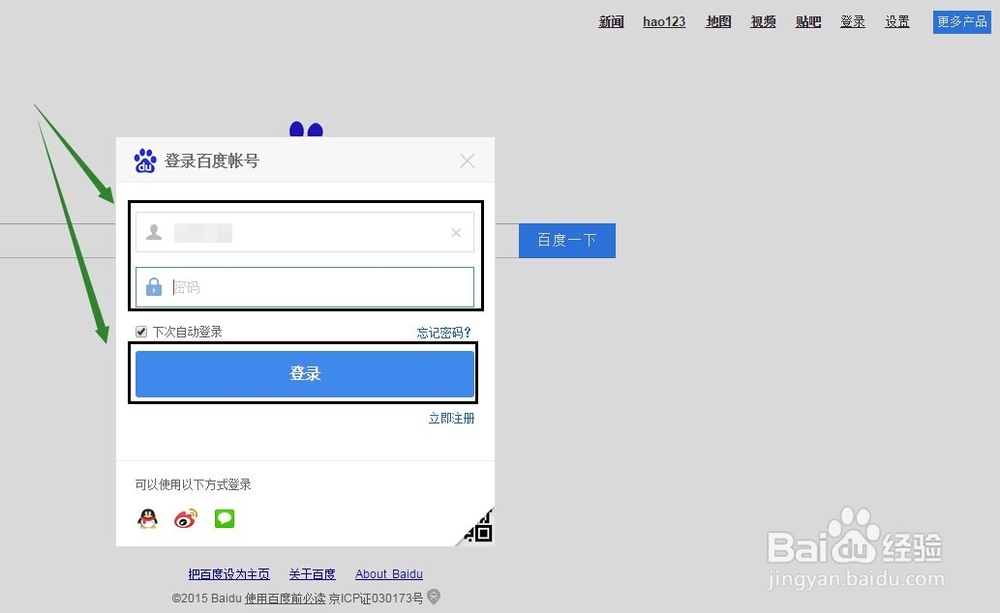Uncheck 下次自动登录 auto-login option
Screen dimensions: 1000x613
click(140, 331)
